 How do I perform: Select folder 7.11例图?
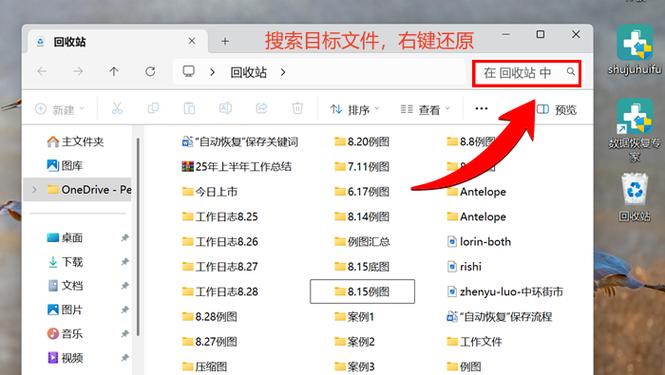[362, 166]
